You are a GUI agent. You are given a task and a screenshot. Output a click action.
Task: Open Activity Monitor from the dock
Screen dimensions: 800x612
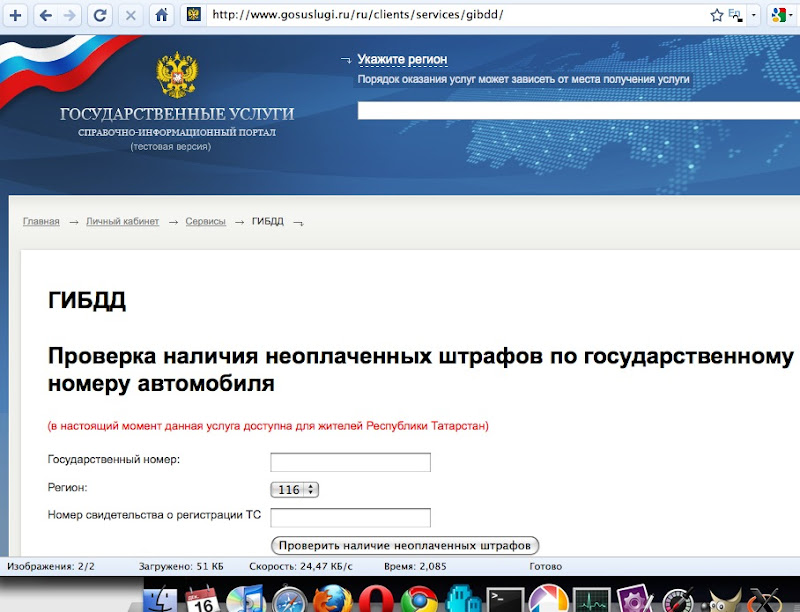coord(592,600)
